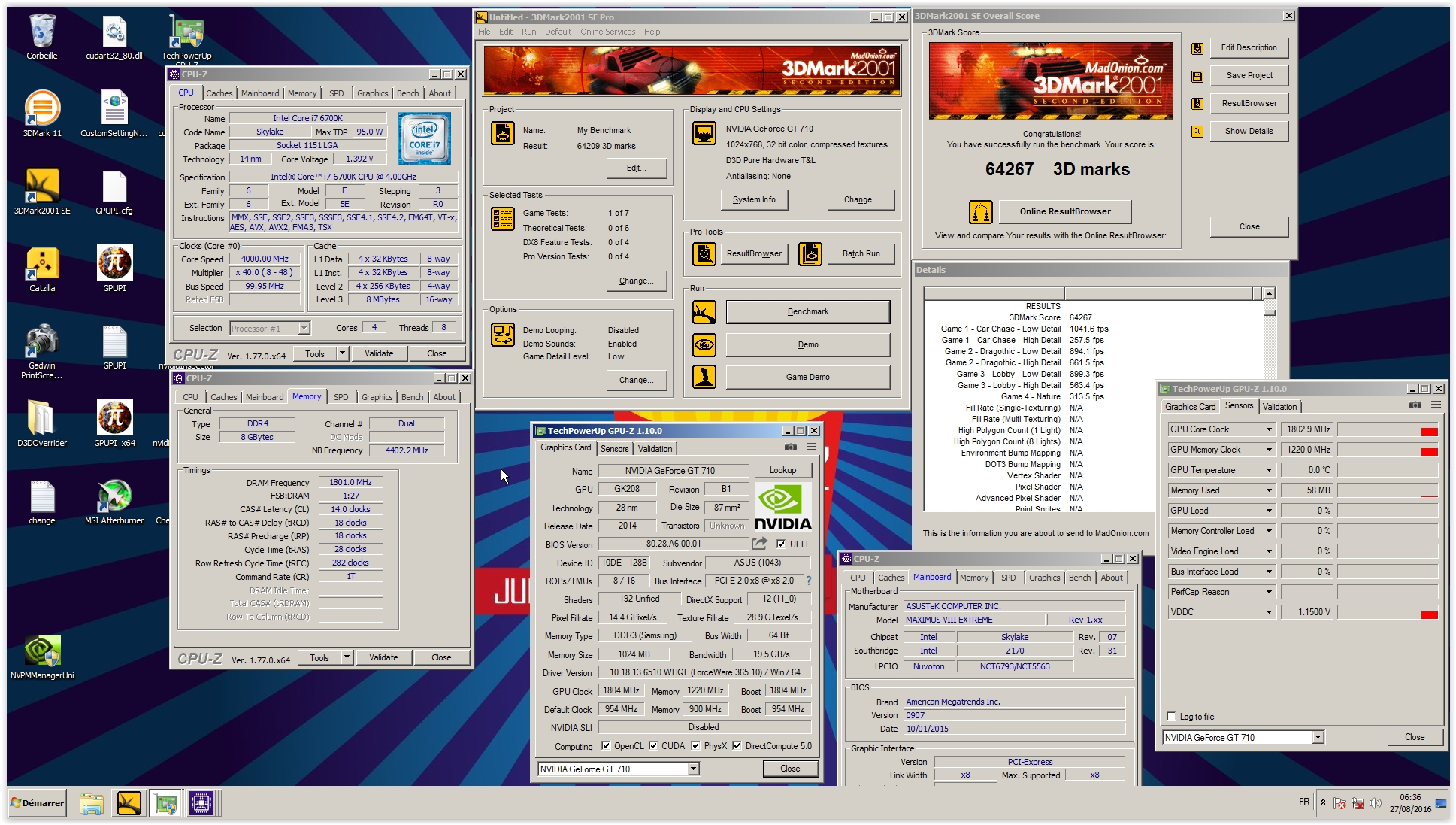The width and height of the screenshot is (1456, 825).
Task: Switch to Graphics tab in CPU-Z Mainboard window
Action: pyautogui.click(x=1044, y=578)
